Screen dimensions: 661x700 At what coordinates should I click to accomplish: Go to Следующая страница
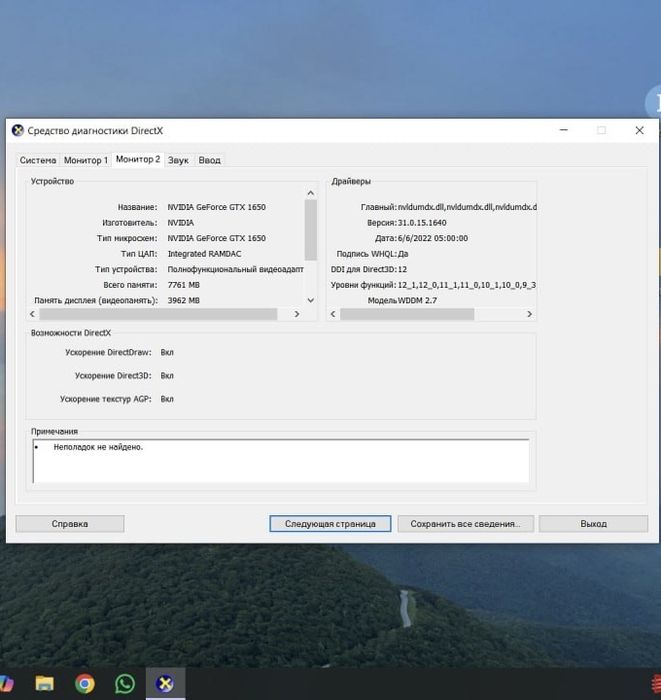click(330, 524)
